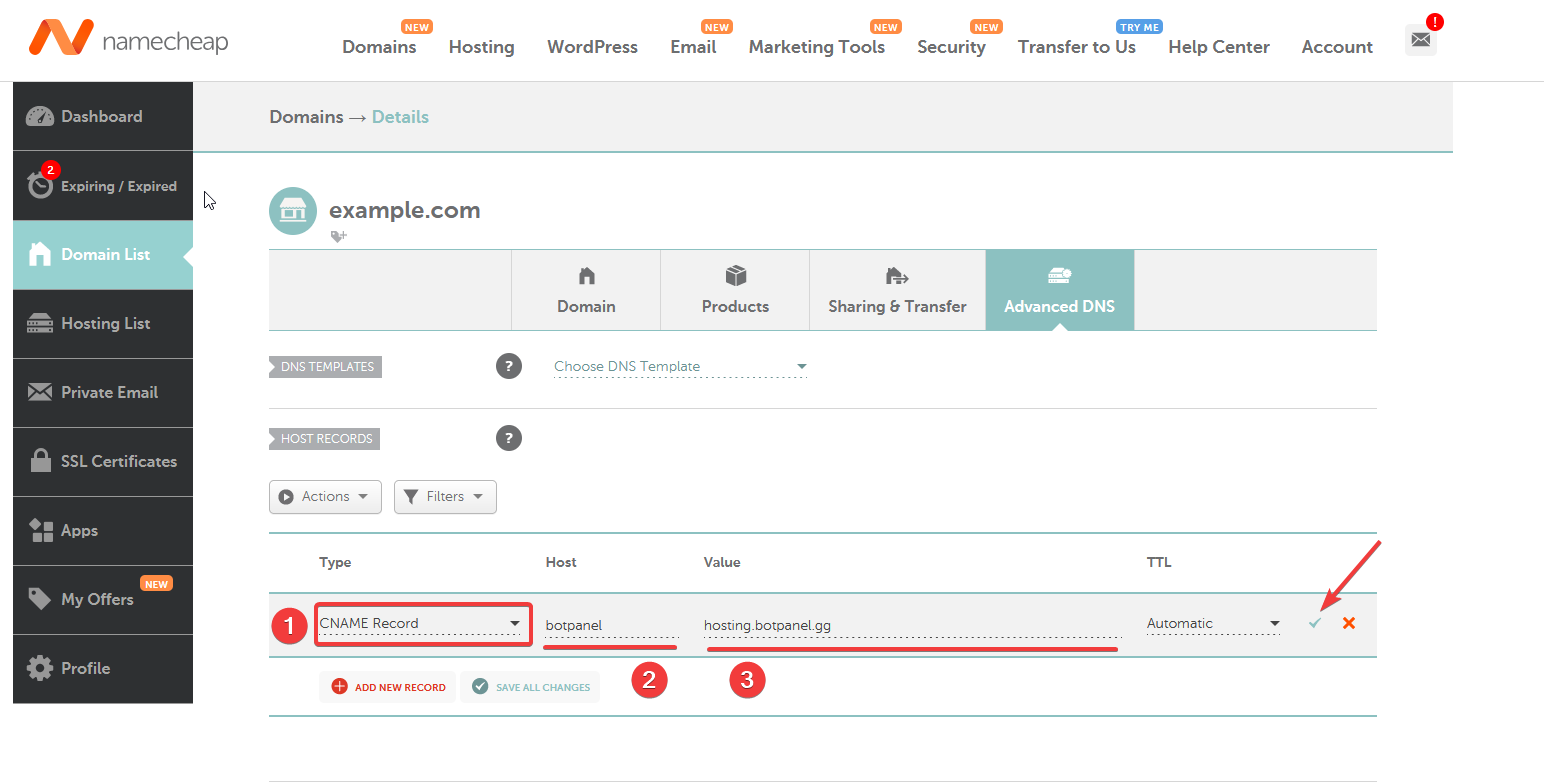Expand the Actions dropdown button

click(325, 497)
